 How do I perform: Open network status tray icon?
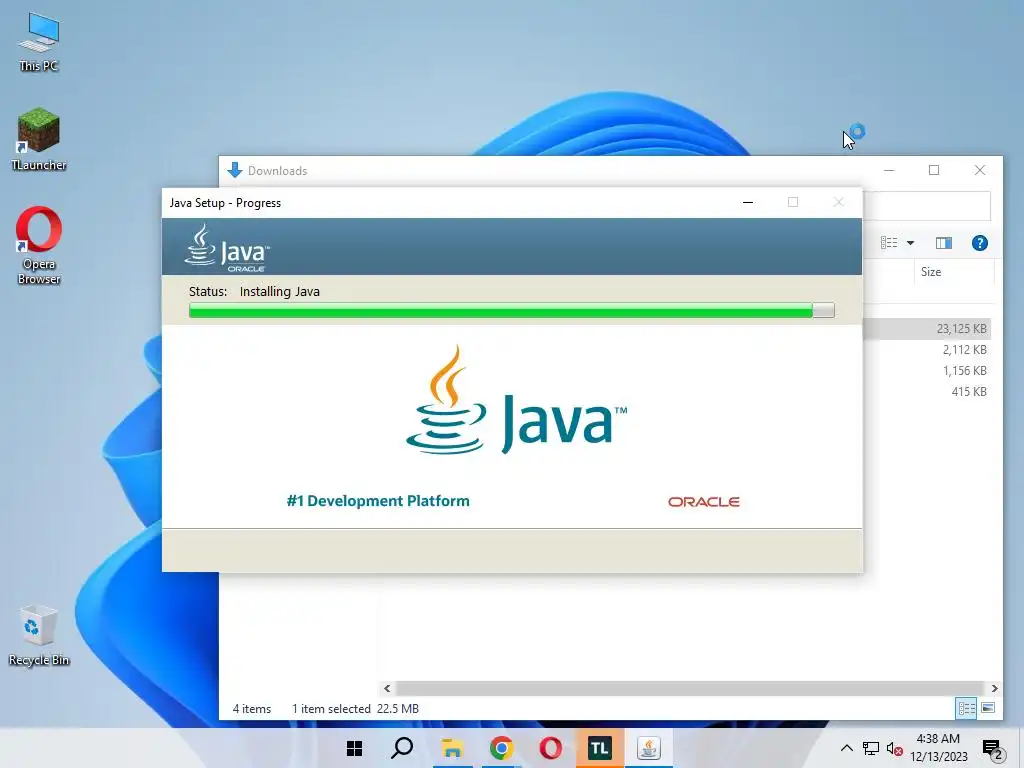[871, 748]
